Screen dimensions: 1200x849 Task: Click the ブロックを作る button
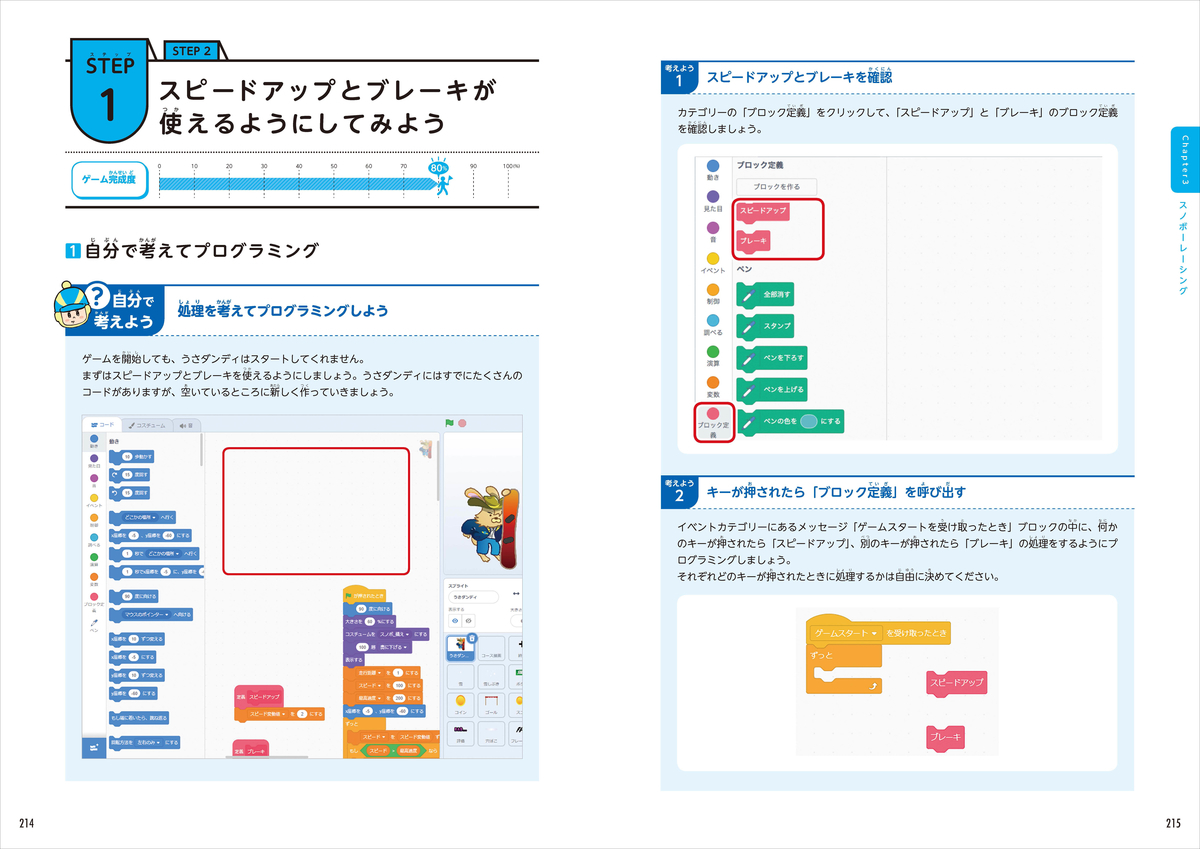[x=777, y=187]
